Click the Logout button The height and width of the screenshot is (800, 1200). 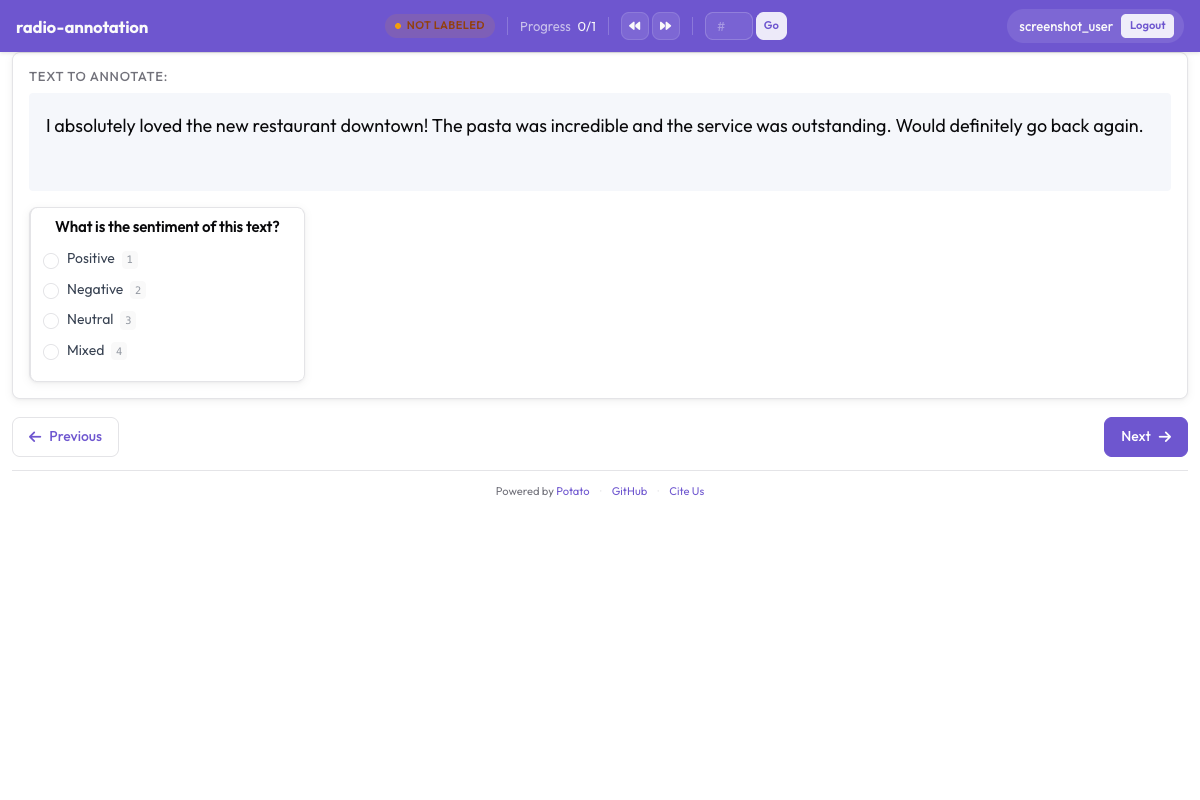[1147, 25]
